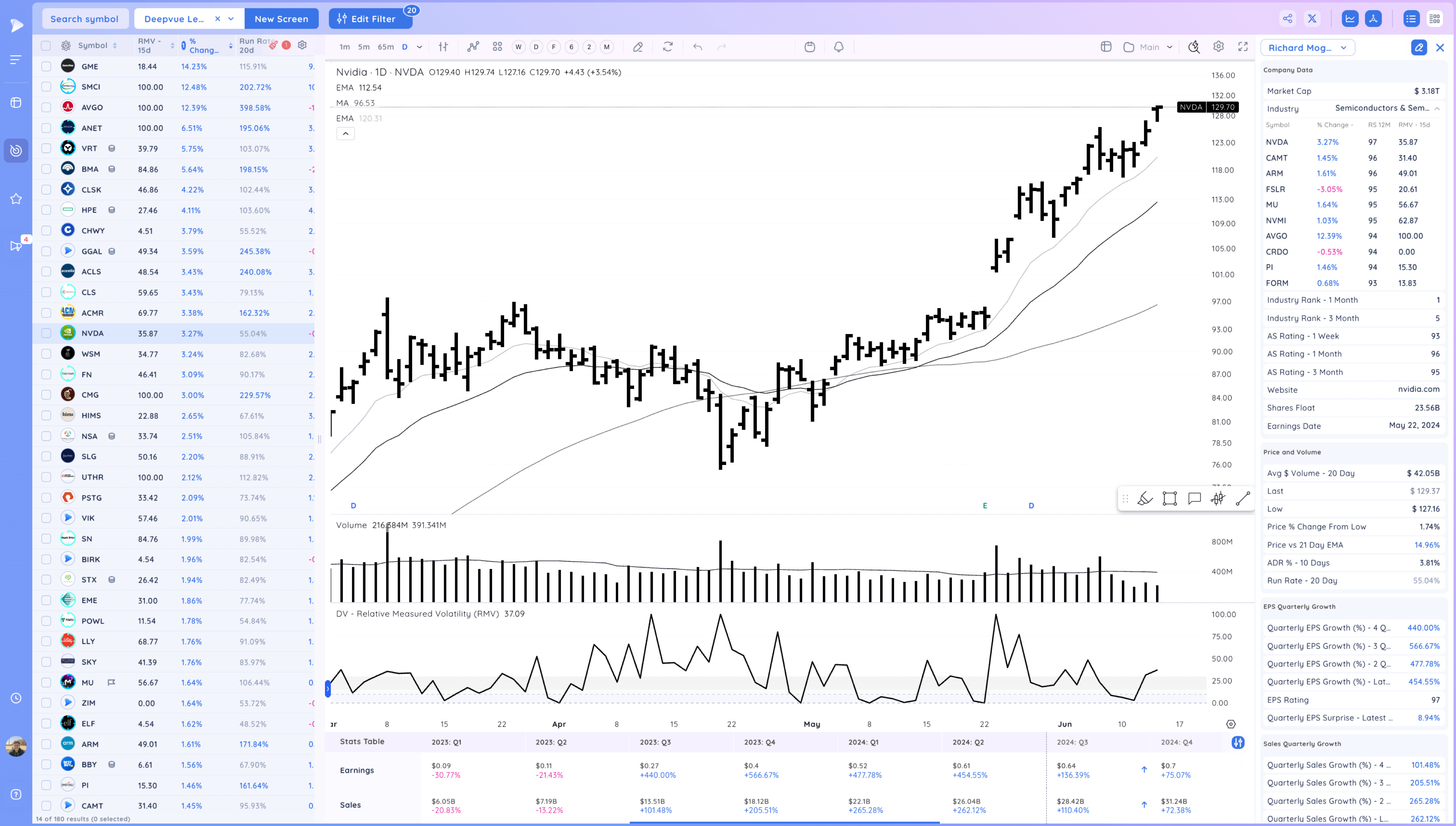Screen dimensions: 1456x826
Task: Collapse the Industry row expander
Action: (x=1437, y=108)
